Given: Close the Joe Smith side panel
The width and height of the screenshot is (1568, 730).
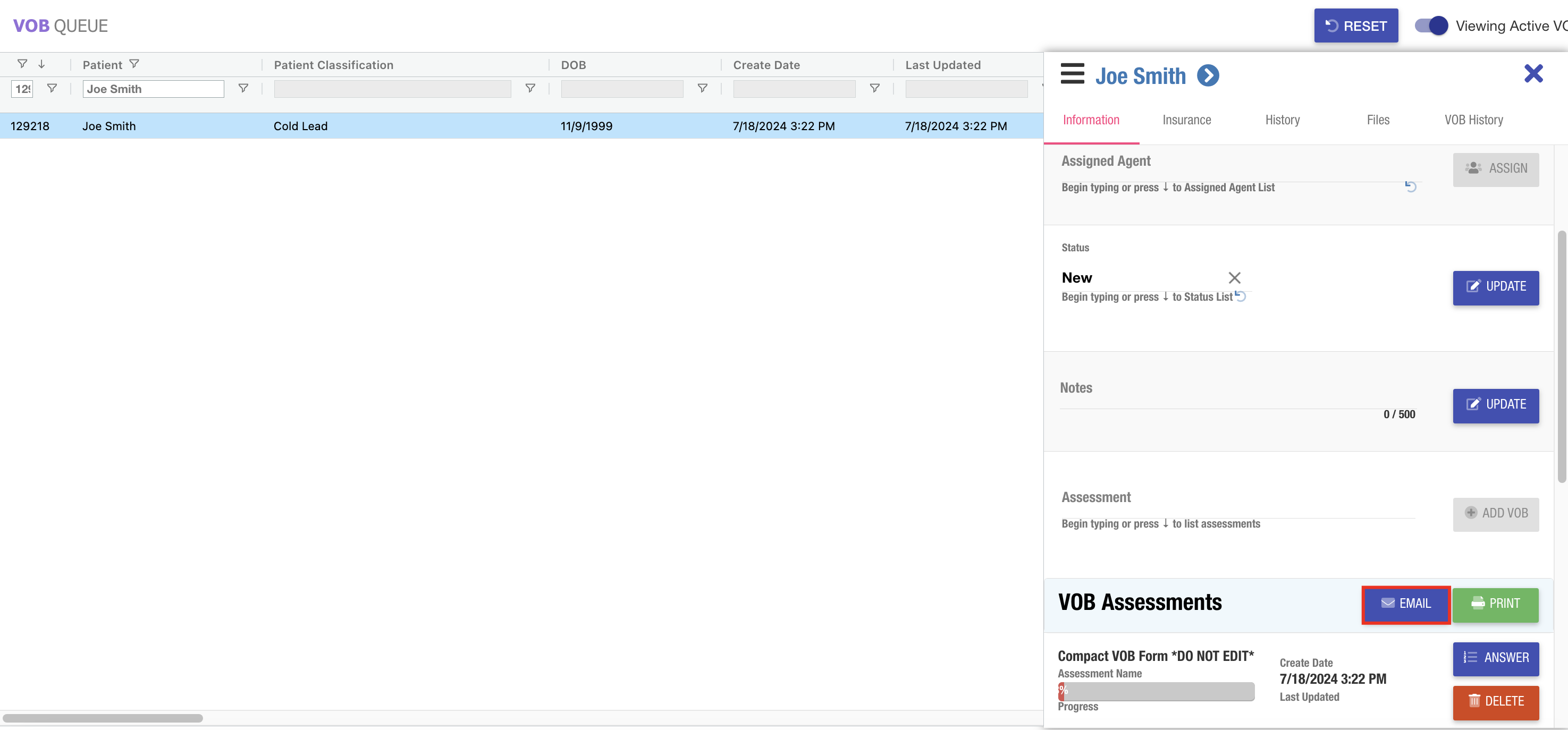Looking at the screenshot, I should click(x=1533, y=74).
